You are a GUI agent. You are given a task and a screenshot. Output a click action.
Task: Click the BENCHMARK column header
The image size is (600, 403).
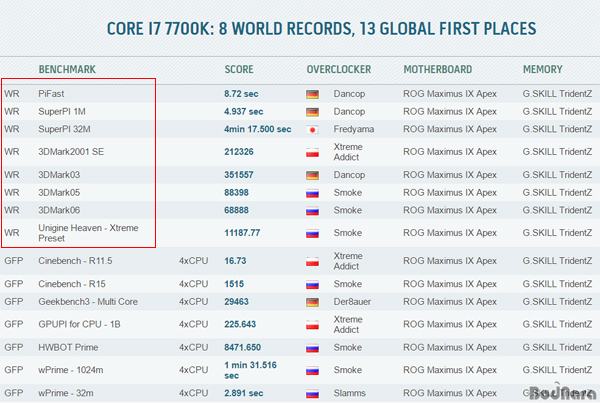(67, 69)
